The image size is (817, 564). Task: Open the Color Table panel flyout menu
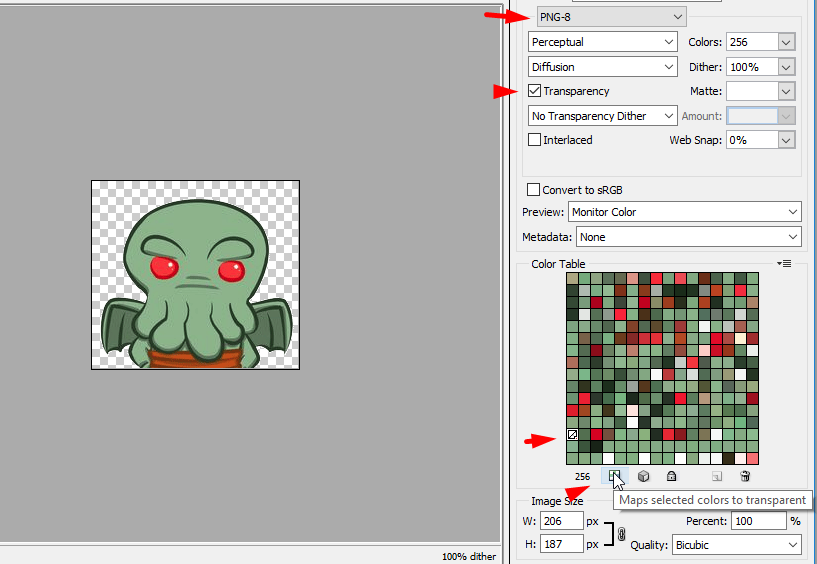coord(785,263)
